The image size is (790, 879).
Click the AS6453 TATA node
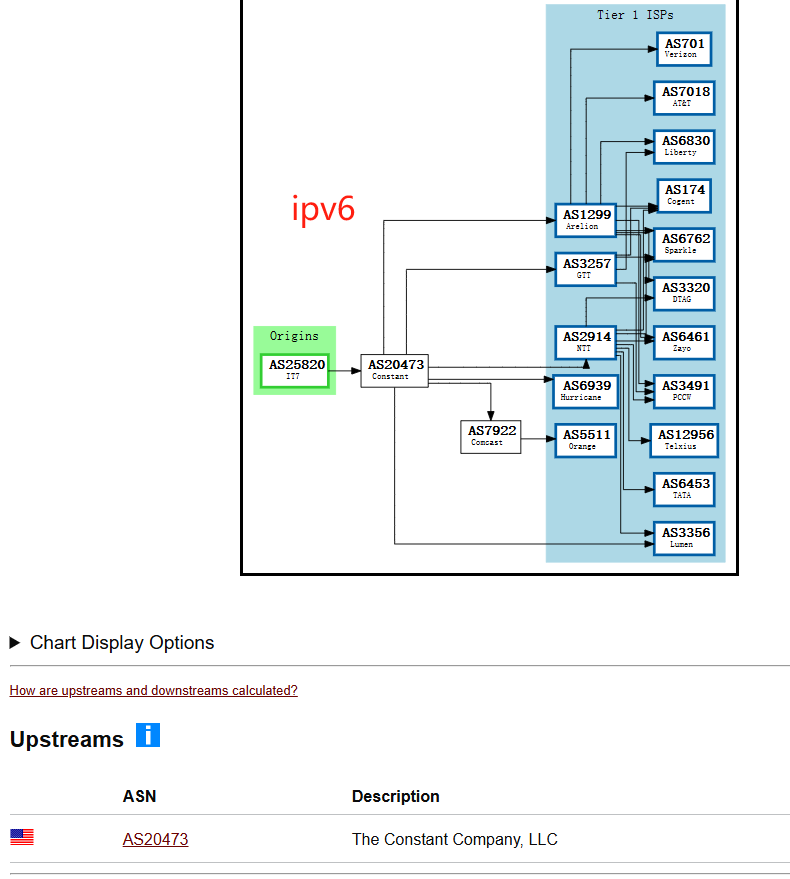pyautogui.click(x=685, y=489)
